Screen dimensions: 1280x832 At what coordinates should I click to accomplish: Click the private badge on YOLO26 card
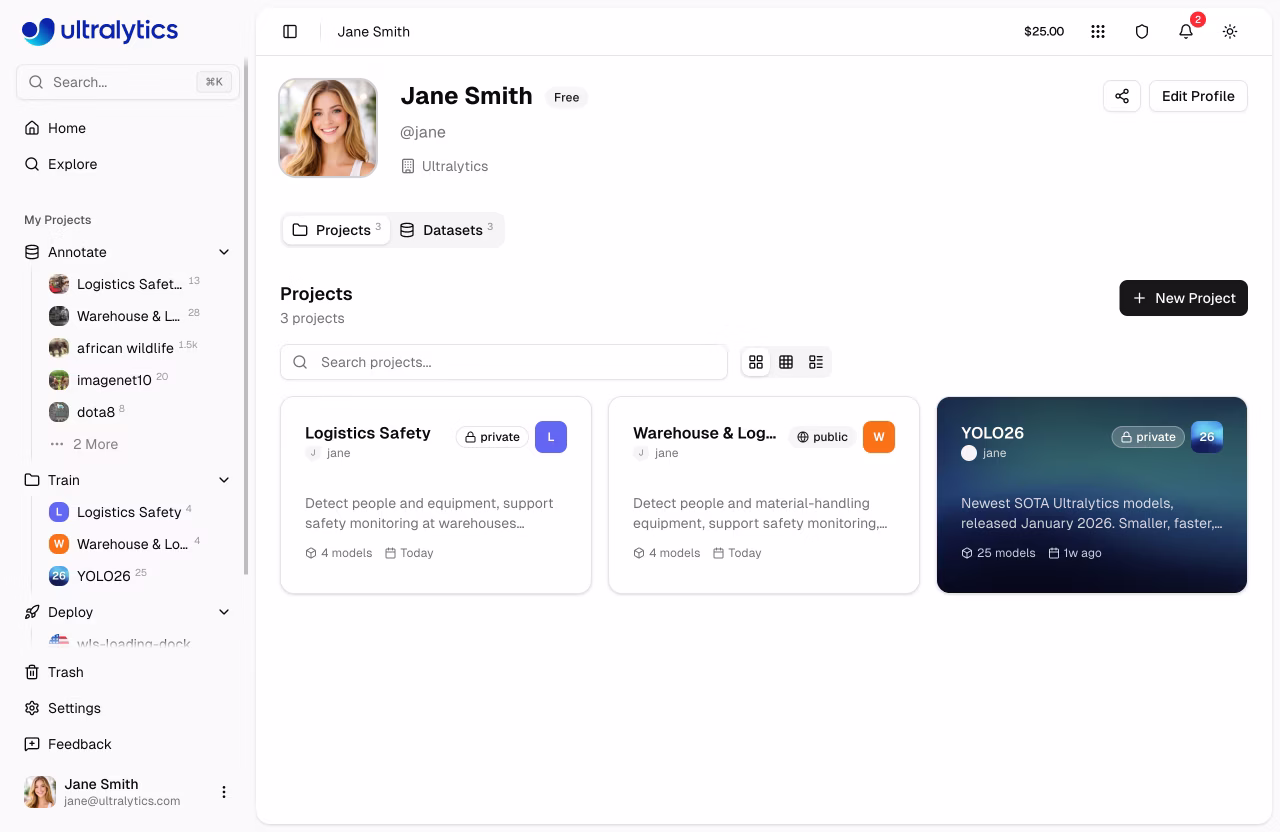pos(1148,437)
